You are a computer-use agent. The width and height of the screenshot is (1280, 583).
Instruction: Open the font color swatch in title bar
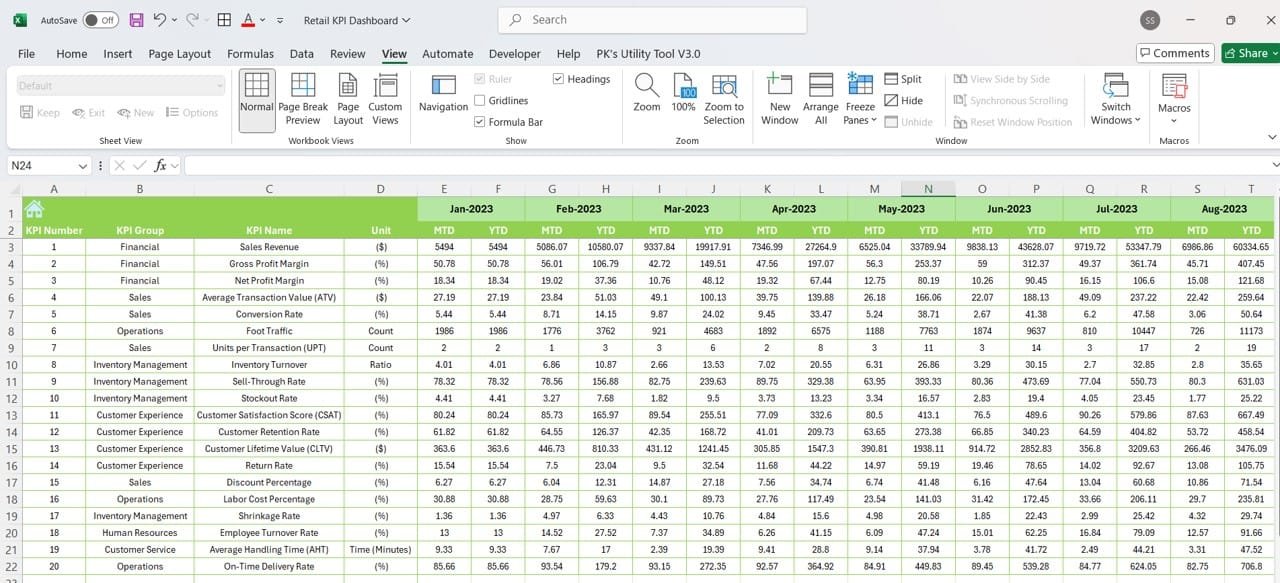click(x=248, y=20)
